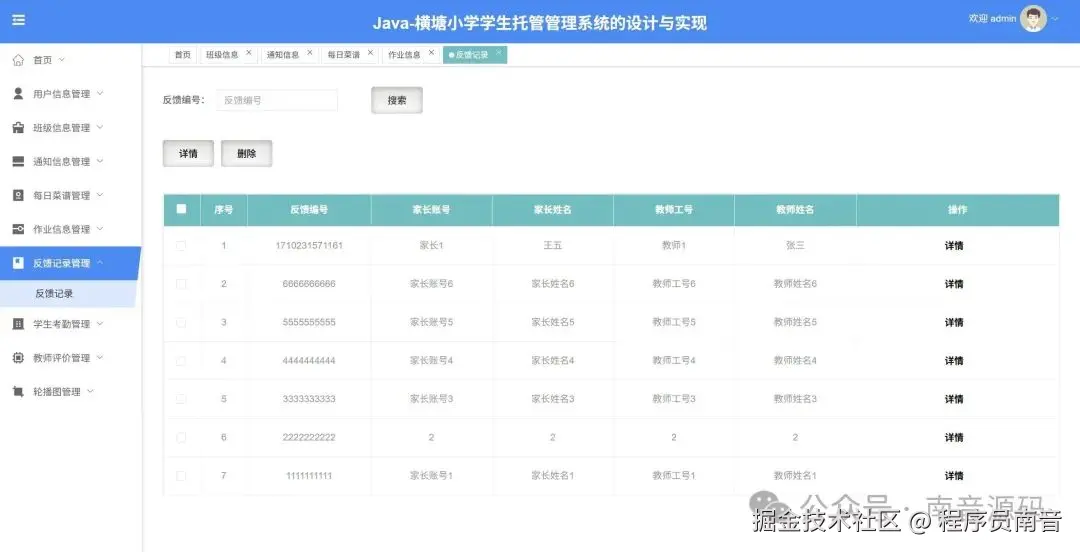The height and width of the screenshot is (552, 1080).
Task: Close the 班级信息 tab
Action: (x=249, y=52)
